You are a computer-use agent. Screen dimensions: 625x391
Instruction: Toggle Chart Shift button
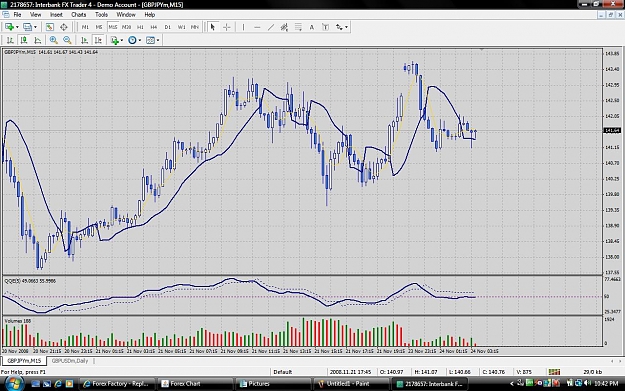click(98, 40)
